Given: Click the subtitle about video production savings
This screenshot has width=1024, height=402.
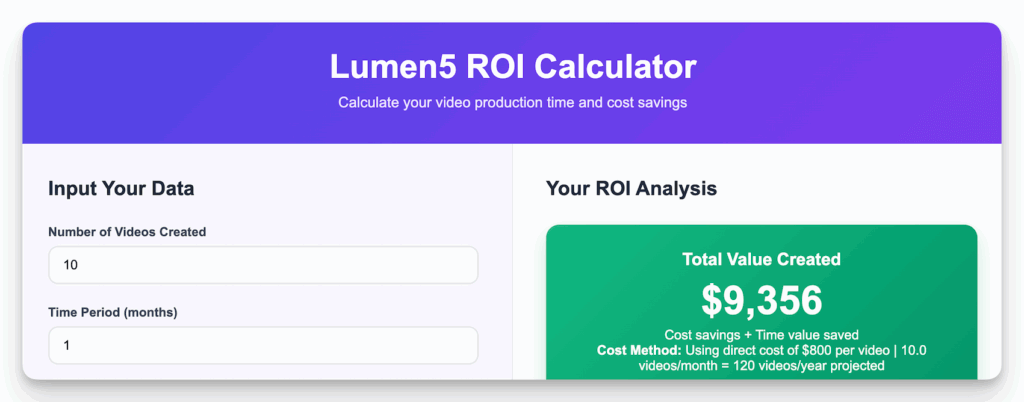Looking at the screenshot, I should (x=512, y=103).
